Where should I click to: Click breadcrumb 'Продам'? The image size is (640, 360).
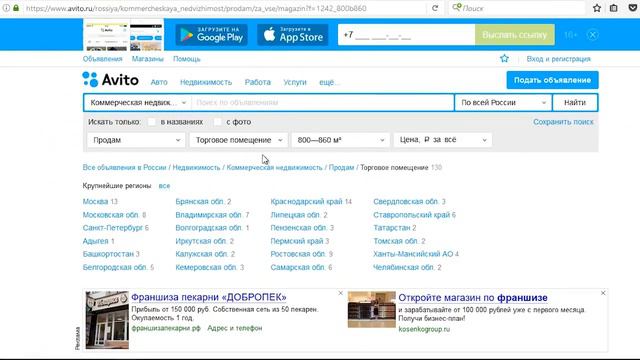pyautogui.click(x=341, y=167)
